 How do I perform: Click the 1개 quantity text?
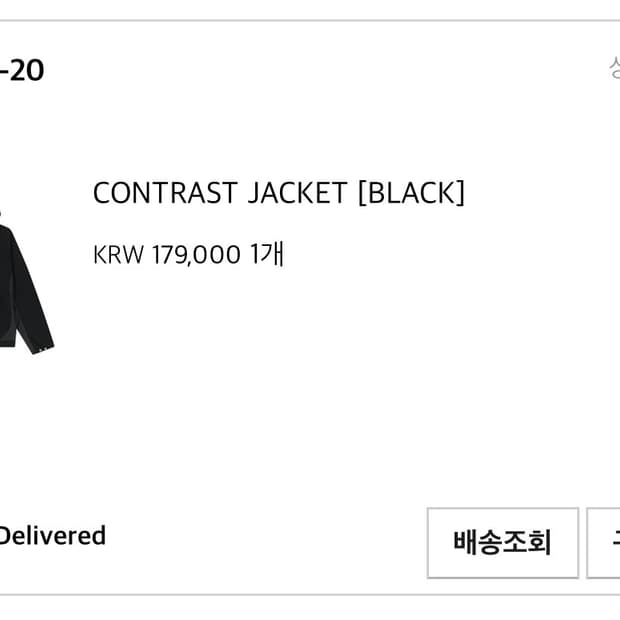coord(267,254)
